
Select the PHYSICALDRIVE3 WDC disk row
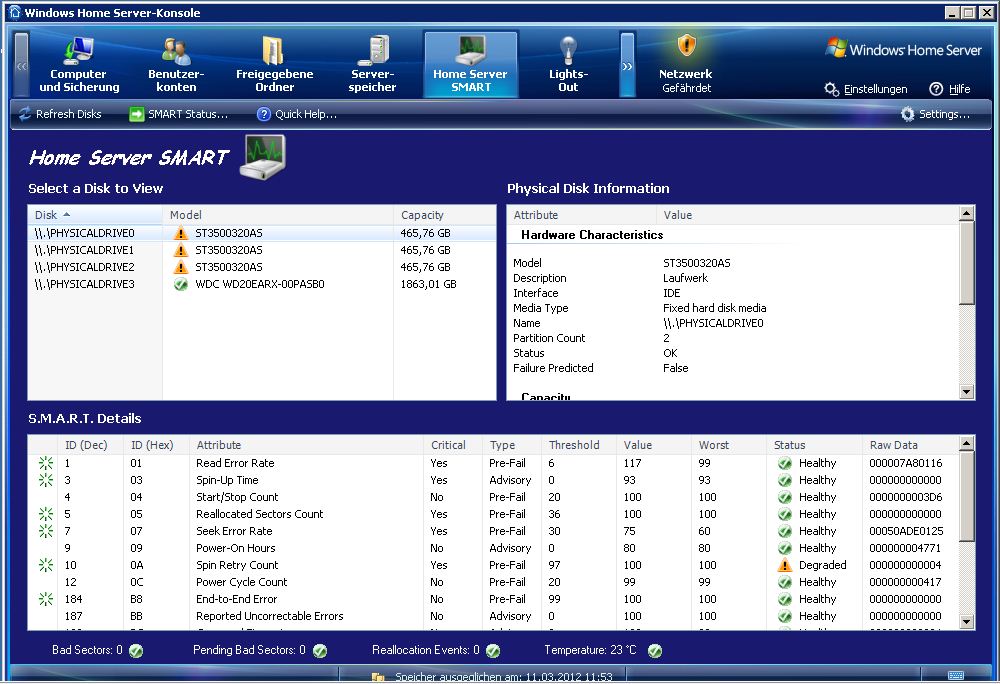point(260,284)
